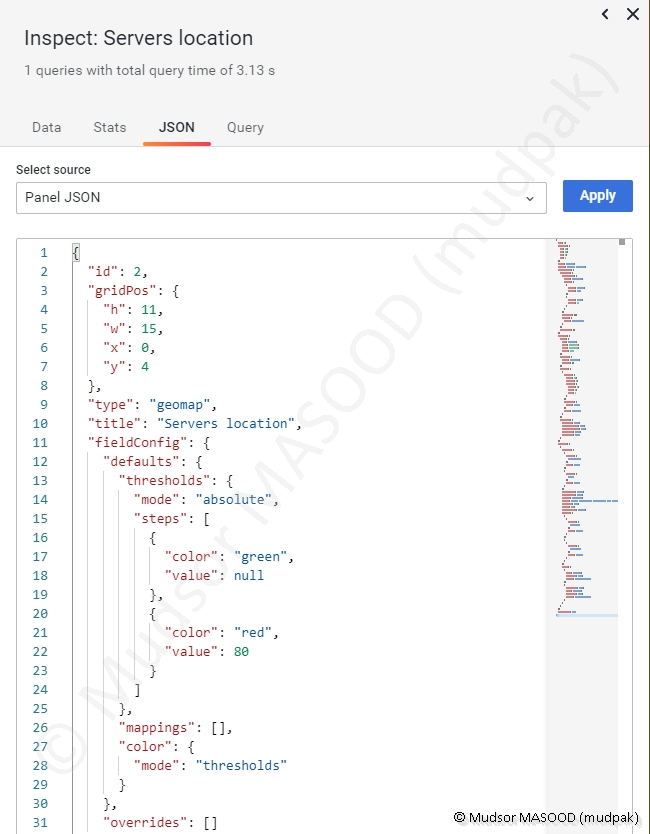
Task: Click the "thresholds" color mode value
Action: point(241,765)
